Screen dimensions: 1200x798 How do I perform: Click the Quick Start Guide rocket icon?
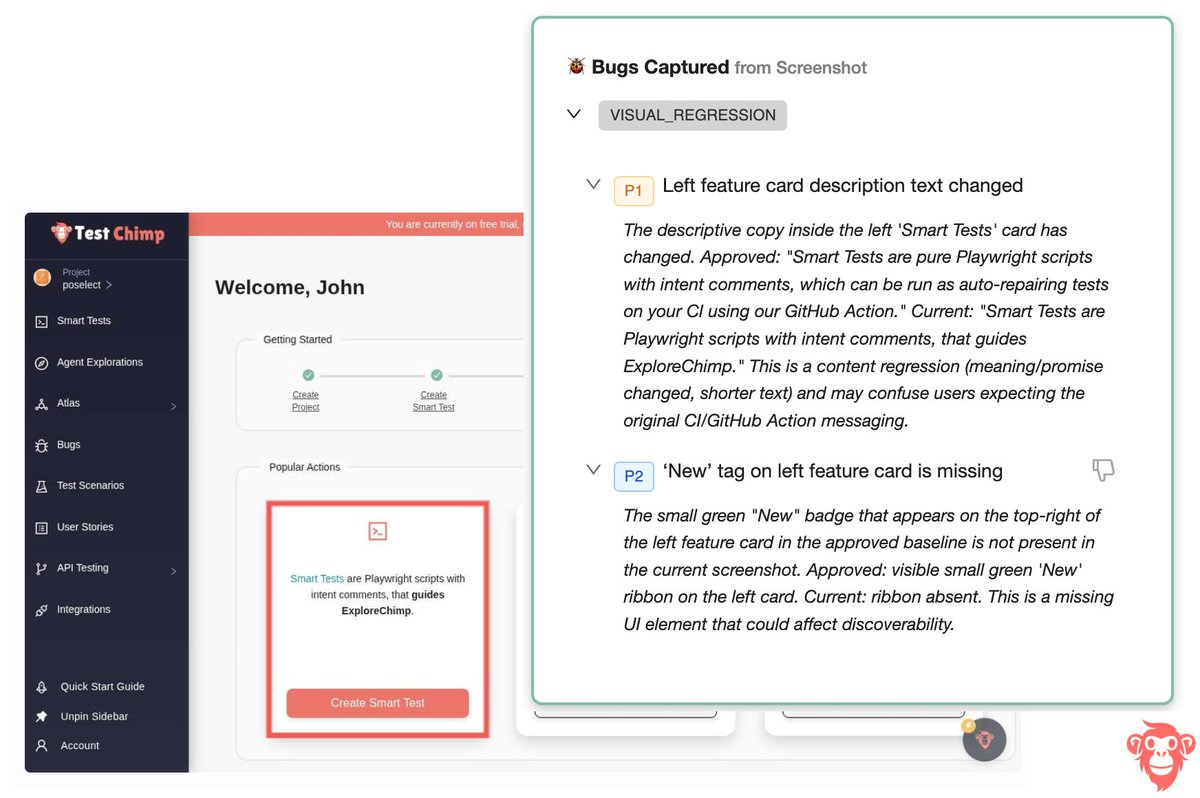[x=41, y=687]
